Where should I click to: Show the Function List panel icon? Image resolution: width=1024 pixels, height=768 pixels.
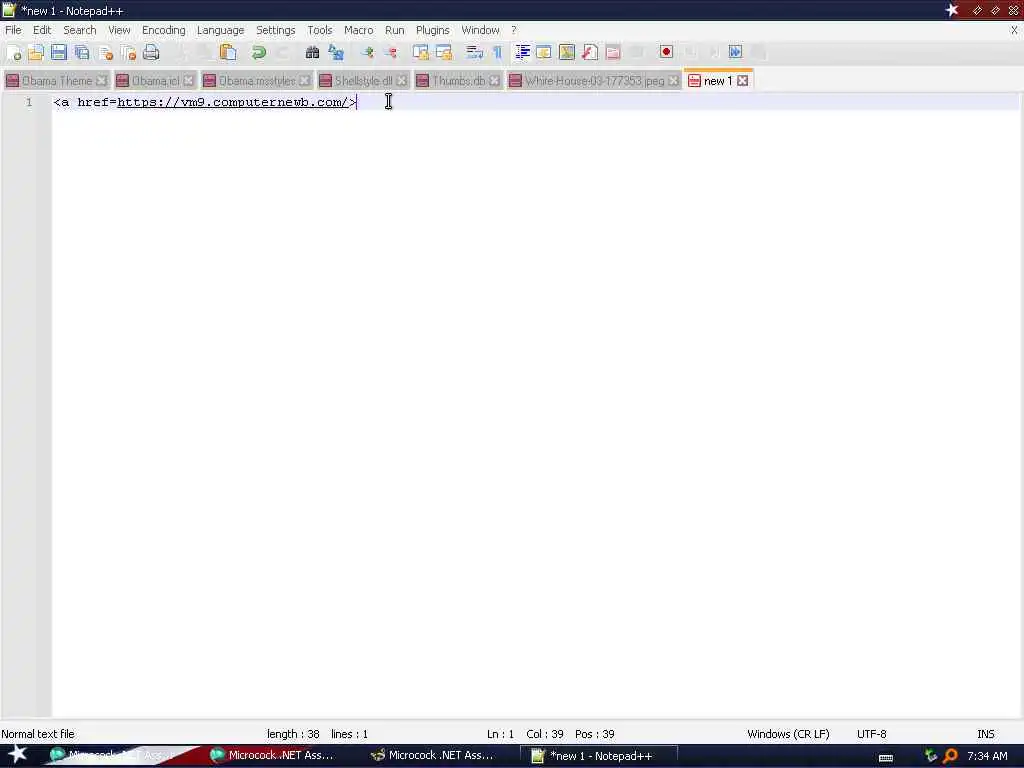pyautogui.click(x=590, y=52)
